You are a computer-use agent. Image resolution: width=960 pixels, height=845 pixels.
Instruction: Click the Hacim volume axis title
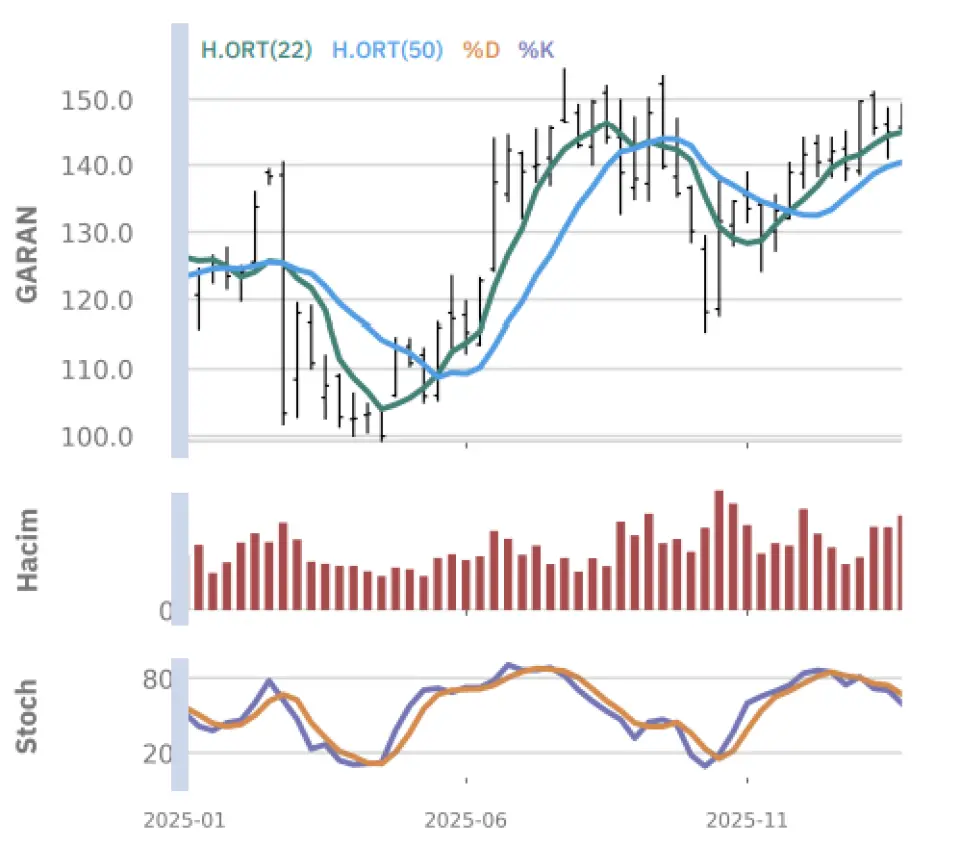[x=27, y=549]
